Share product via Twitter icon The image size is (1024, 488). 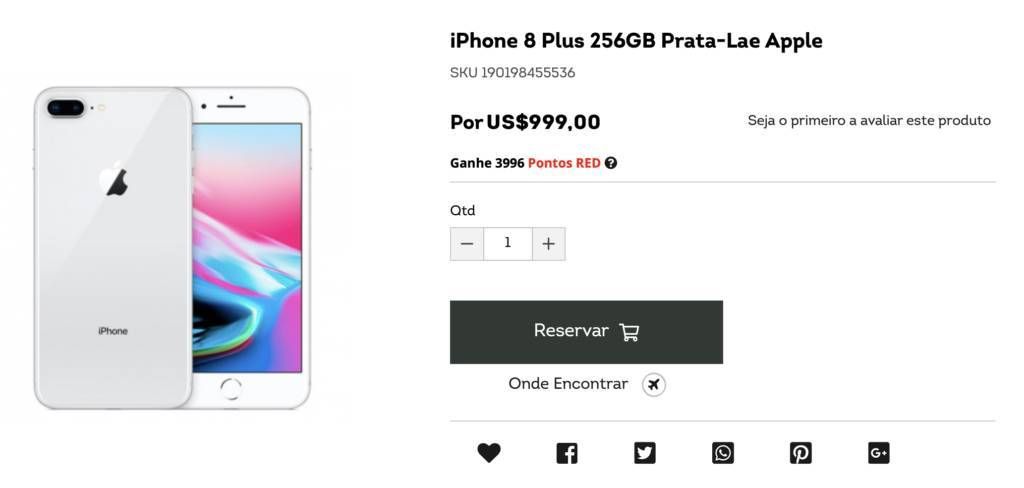pos(645,453)
